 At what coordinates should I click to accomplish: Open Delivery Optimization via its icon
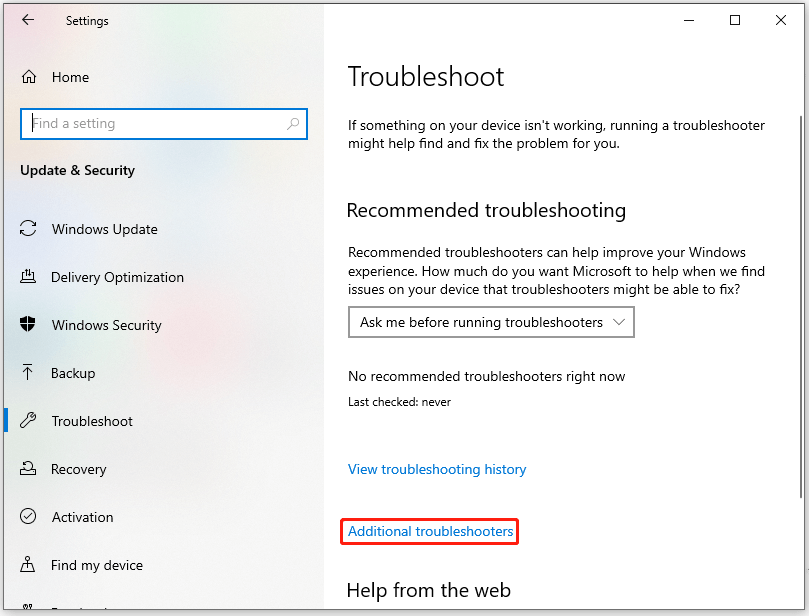[x=28, y=277]
